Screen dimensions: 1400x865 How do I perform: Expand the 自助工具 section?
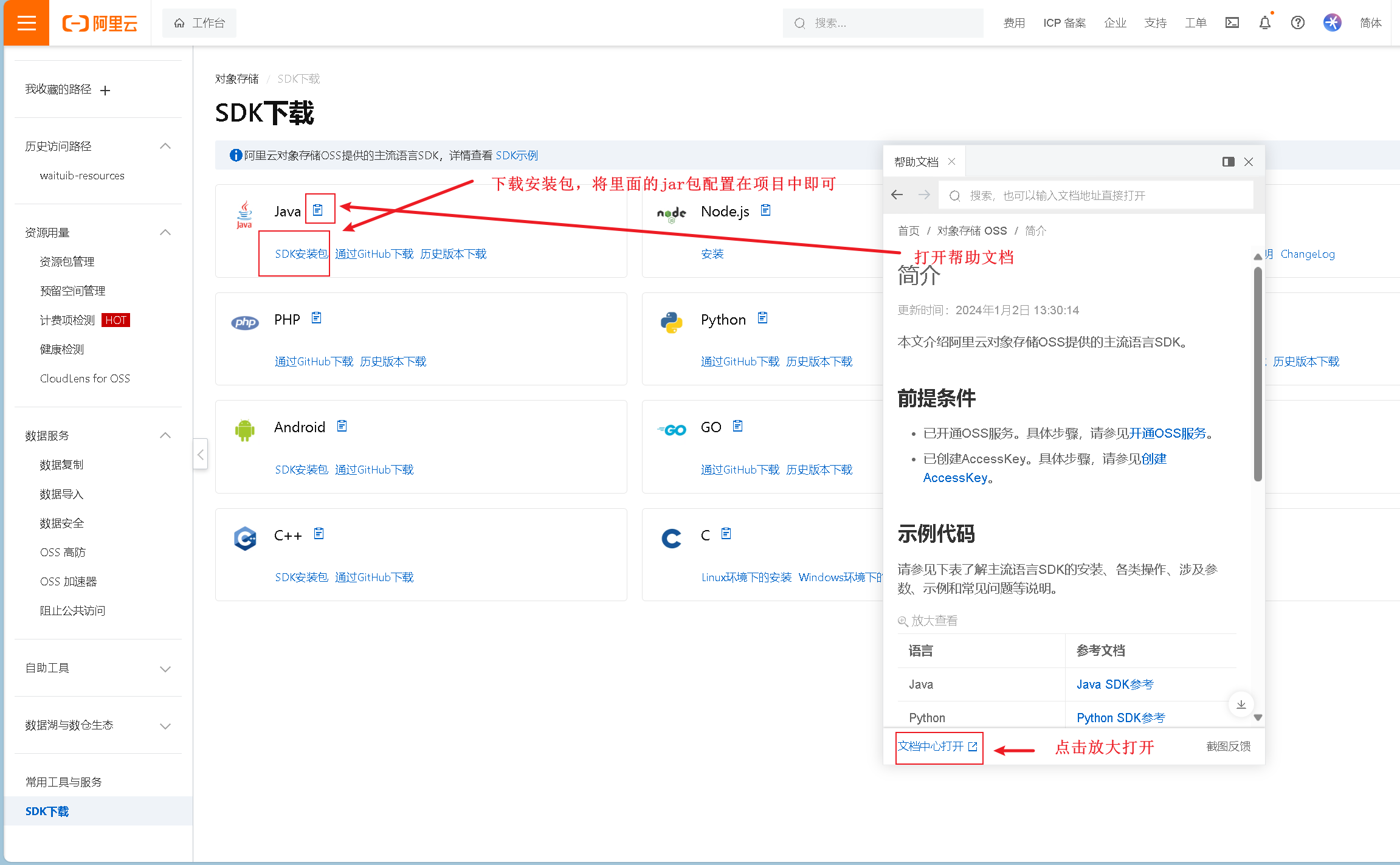pyautogui.click(x=165, y=669)
